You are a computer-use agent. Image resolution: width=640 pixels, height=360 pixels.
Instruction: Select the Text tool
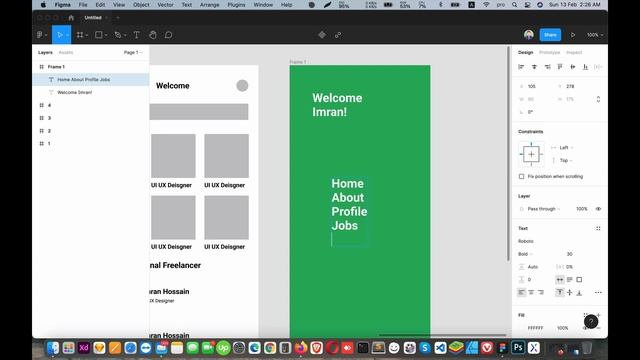click(137, 35)
